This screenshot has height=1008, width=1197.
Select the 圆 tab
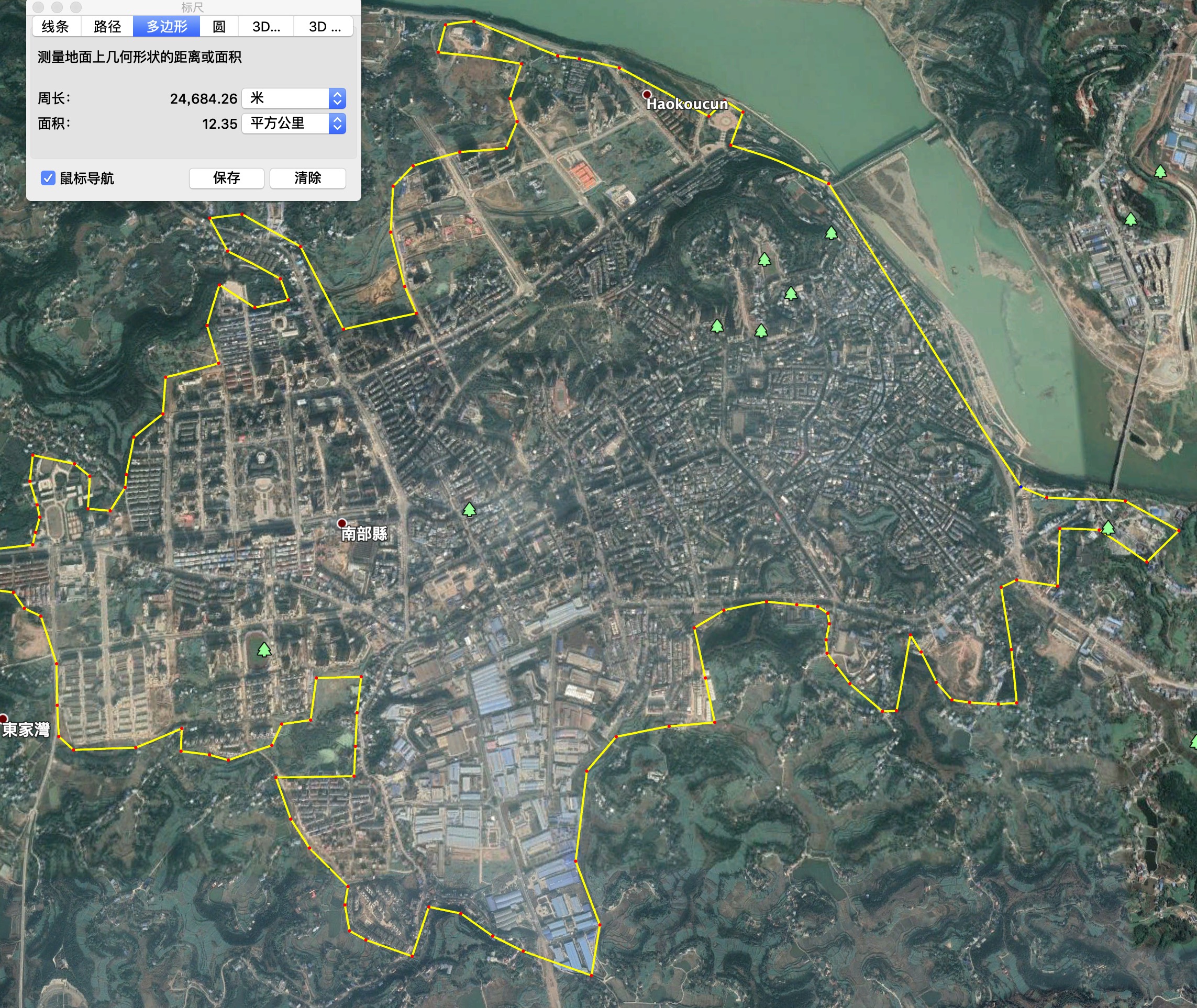click(x=218, y=27)
